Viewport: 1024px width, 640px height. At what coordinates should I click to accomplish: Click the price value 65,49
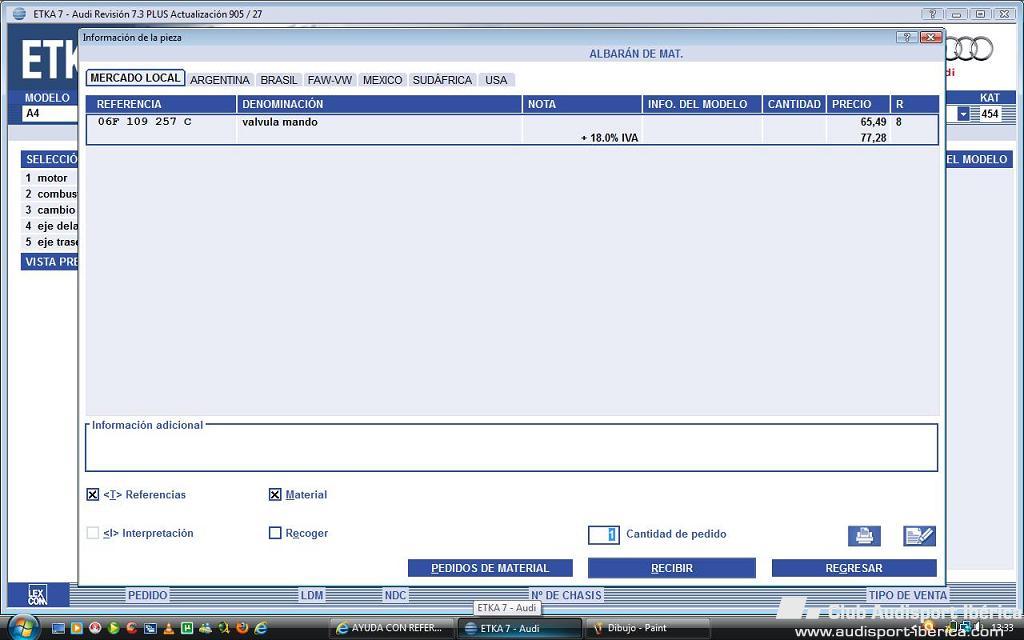coord(873,122)
